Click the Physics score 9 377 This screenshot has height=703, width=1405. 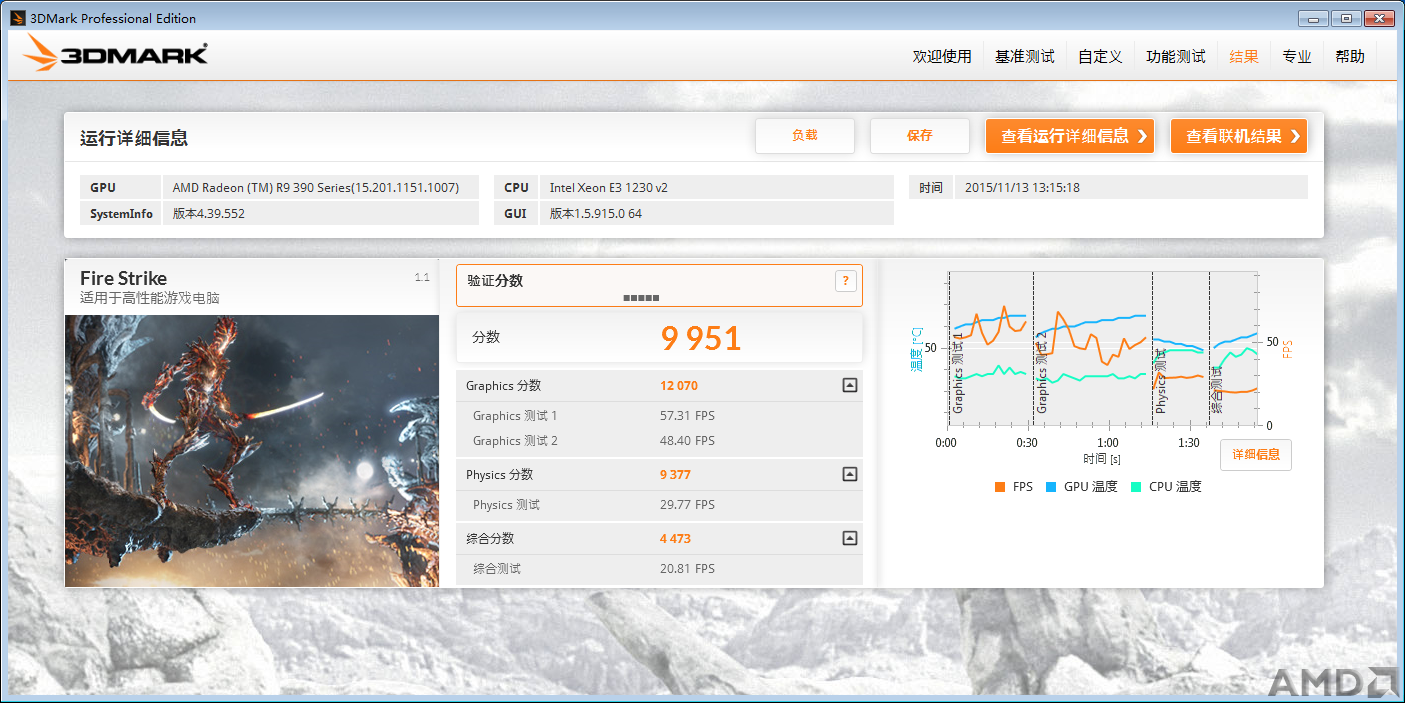tap(675, 475)
